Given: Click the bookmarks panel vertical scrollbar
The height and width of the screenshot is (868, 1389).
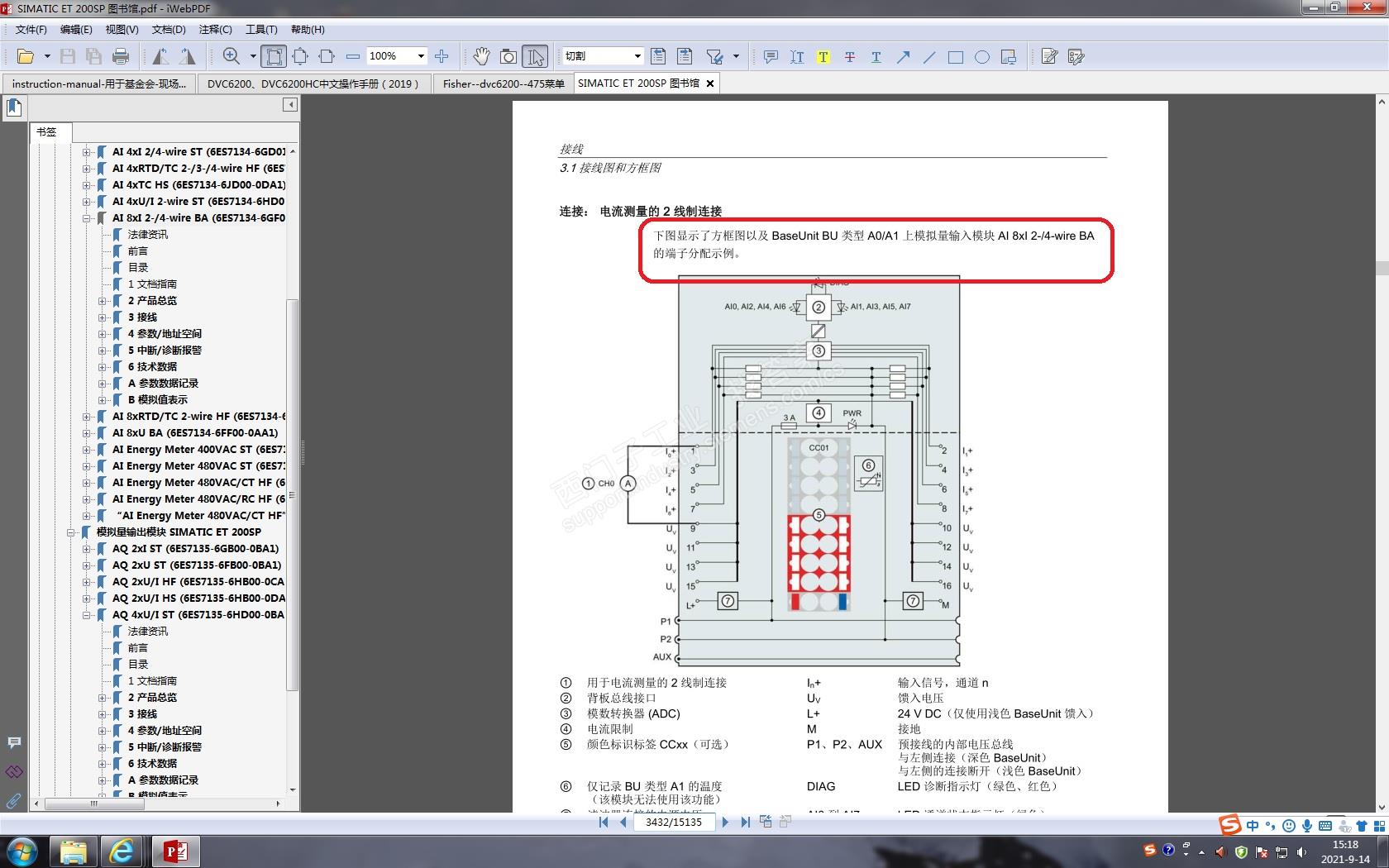Looking at the screenshot, I should (292, 494).
